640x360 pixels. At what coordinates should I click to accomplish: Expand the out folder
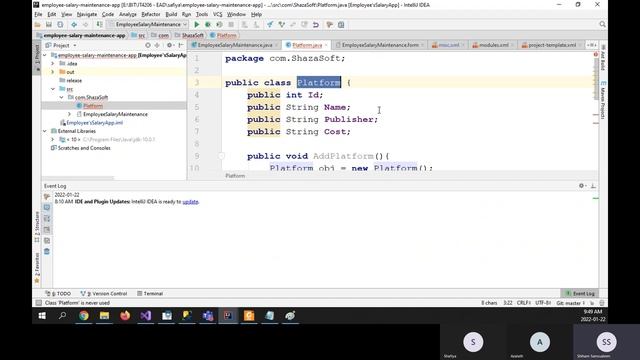53,72
